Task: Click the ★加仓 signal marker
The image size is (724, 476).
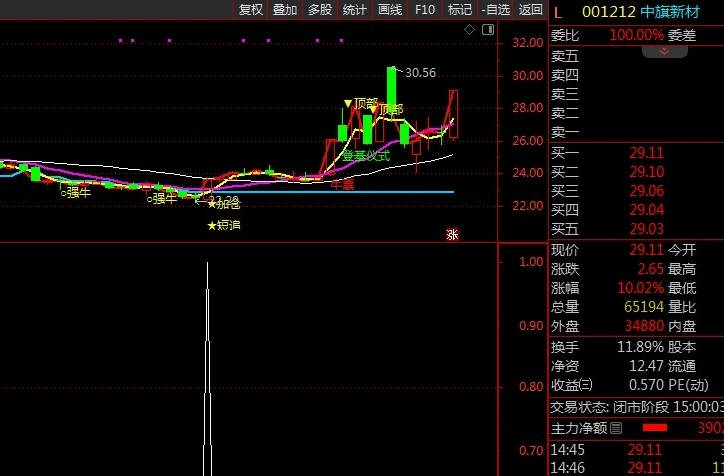Action: tap(224, 204)
